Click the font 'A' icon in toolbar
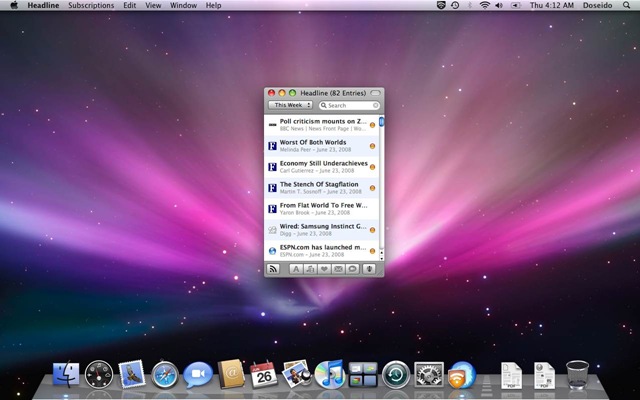The image size is (640, 400). pos(296,268)
